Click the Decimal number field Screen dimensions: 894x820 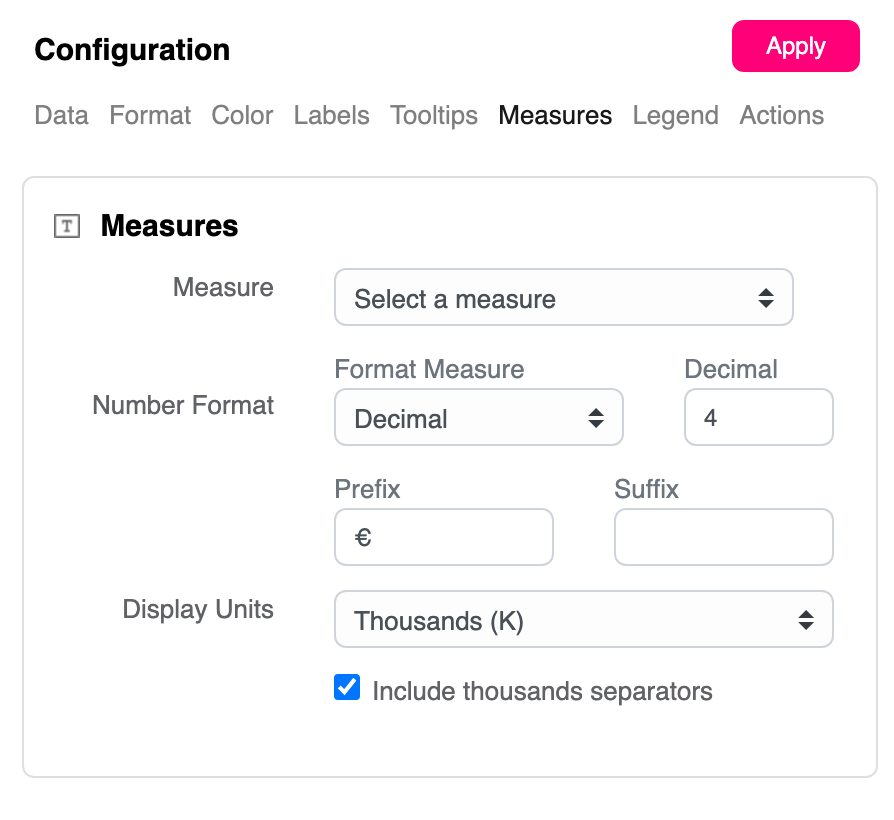coord(758,418)
